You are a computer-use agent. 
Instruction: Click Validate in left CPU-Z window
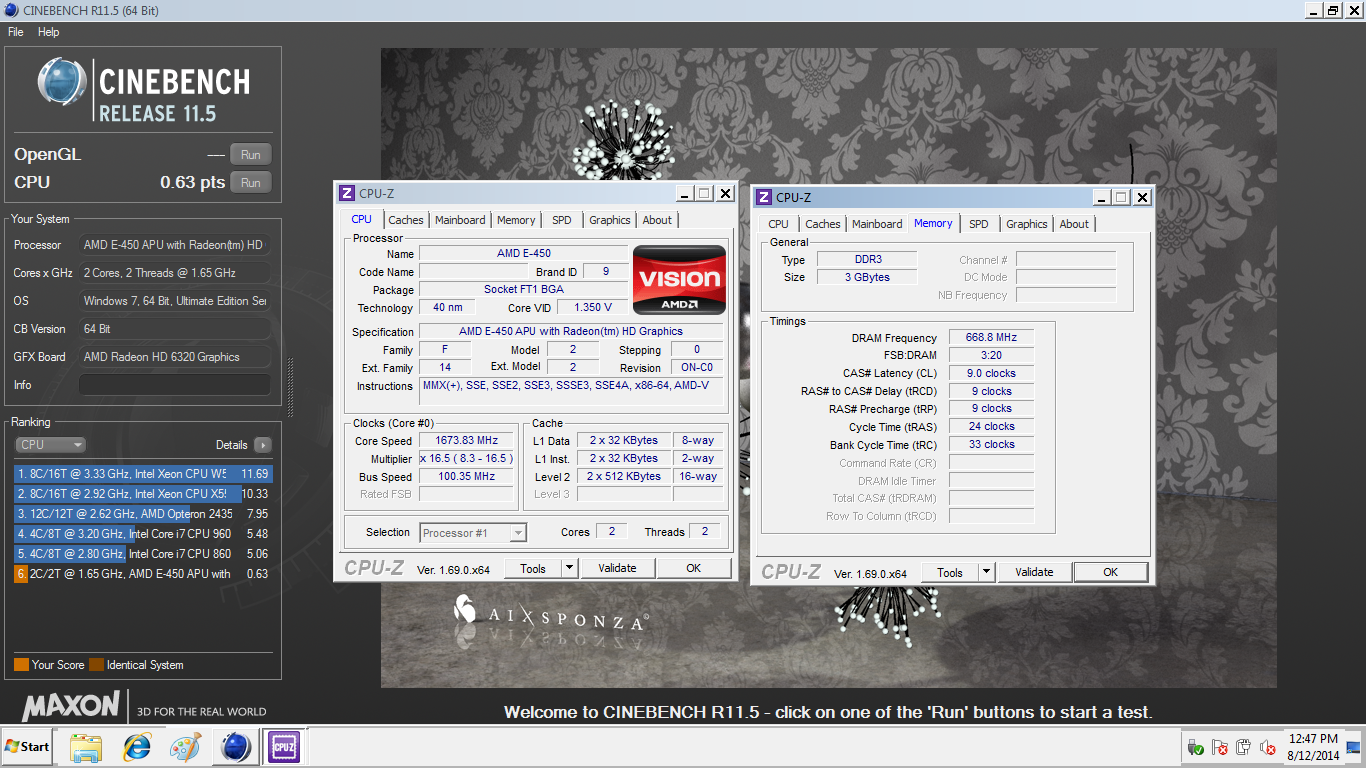point(617,568)
